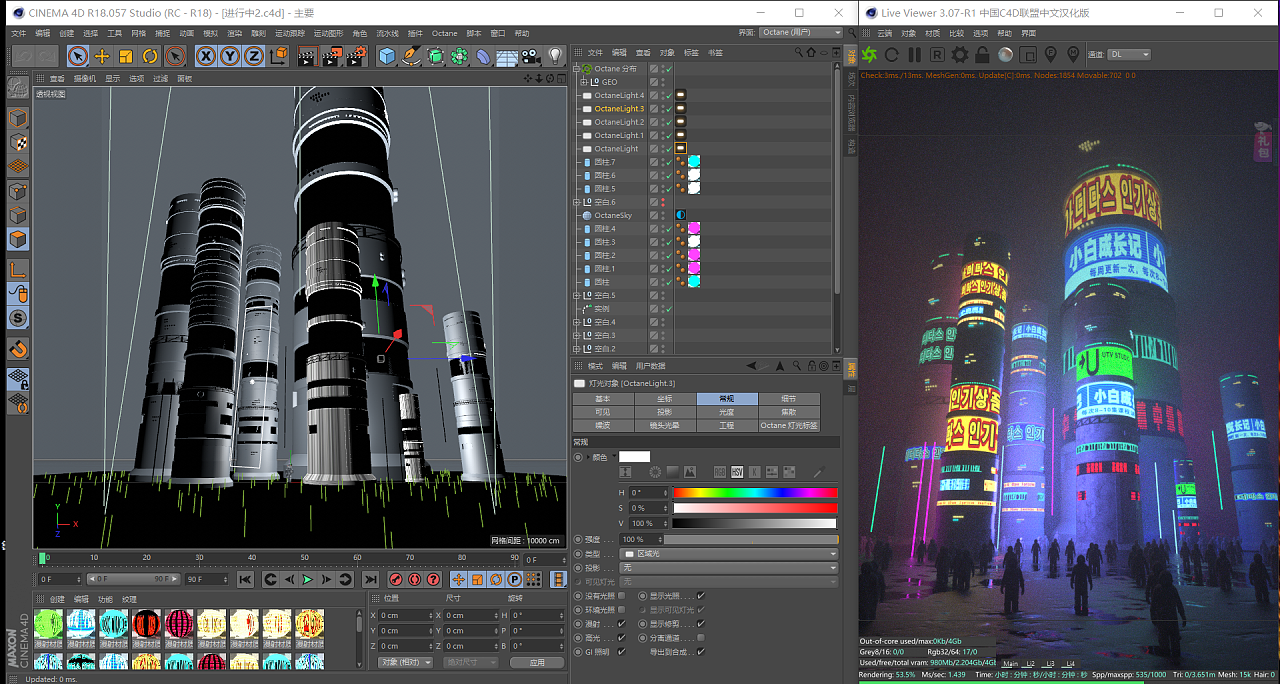Record active objects keyframe

click(395, 579)
